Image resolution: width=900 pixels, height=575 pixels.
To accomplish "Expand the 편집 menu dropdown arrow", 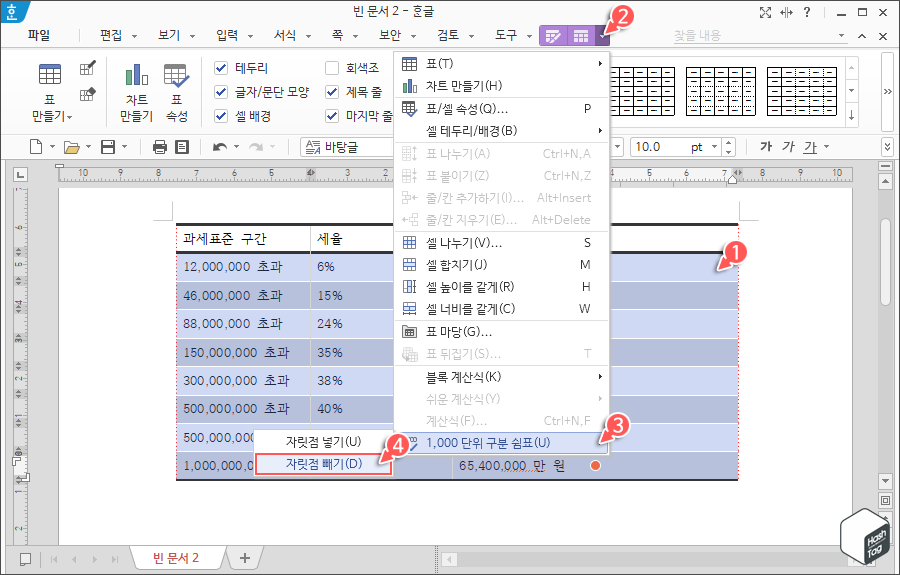I will click(134, 36).
